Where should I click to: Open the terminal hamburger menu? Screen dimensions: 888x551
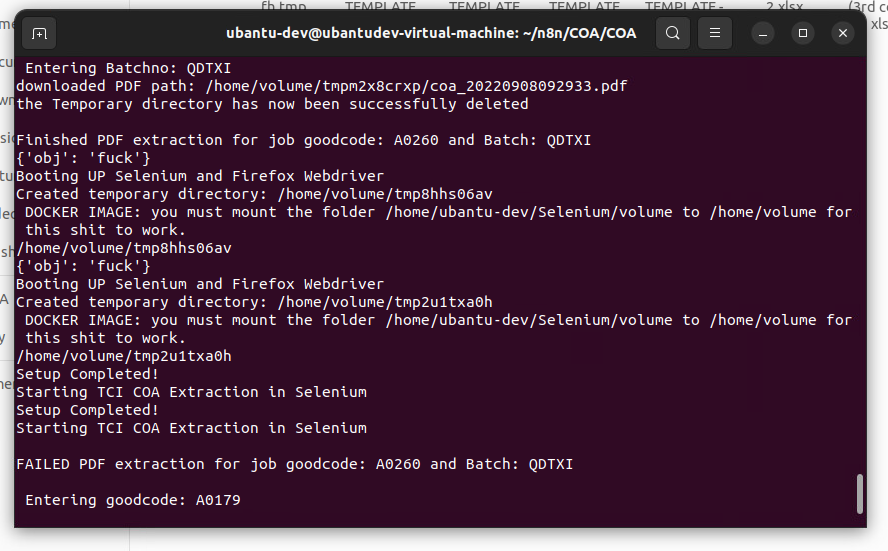(x=715, y=33)
